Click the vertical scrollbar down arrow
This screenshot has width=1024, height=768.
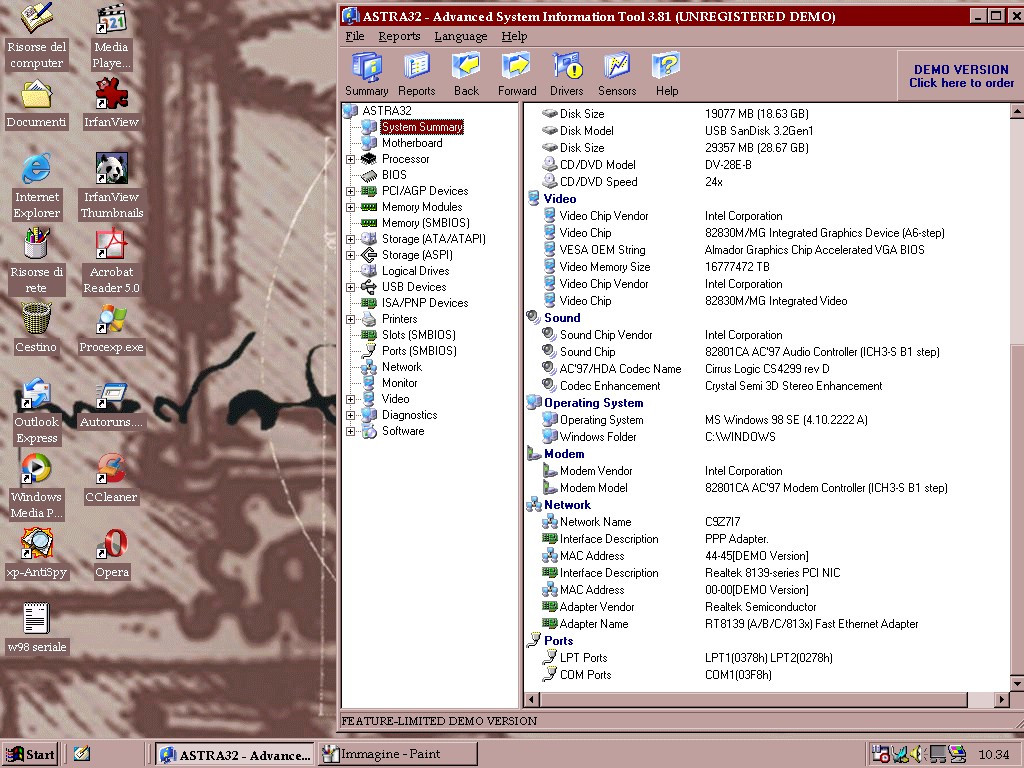click(x=1016, y=683)
